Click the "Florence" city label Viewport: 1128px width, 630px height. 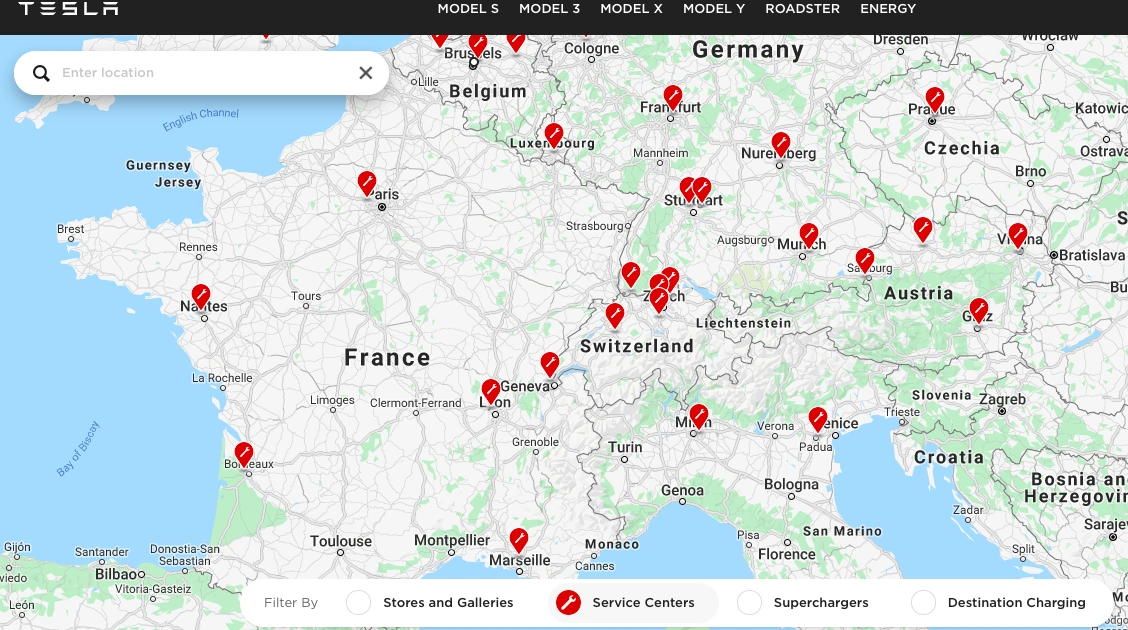tap(787, 554)
